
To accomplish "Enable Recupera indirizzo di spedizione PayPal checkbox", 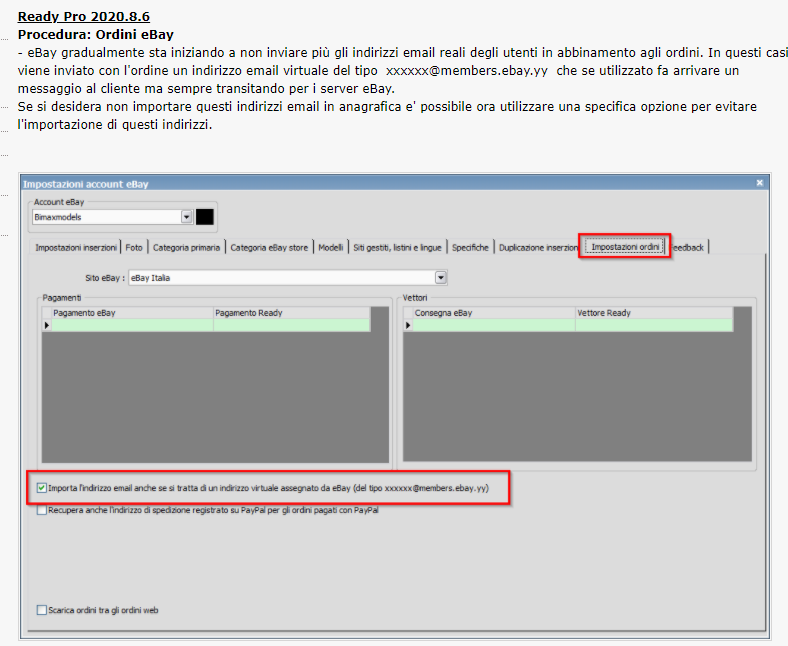I will 42,510.
